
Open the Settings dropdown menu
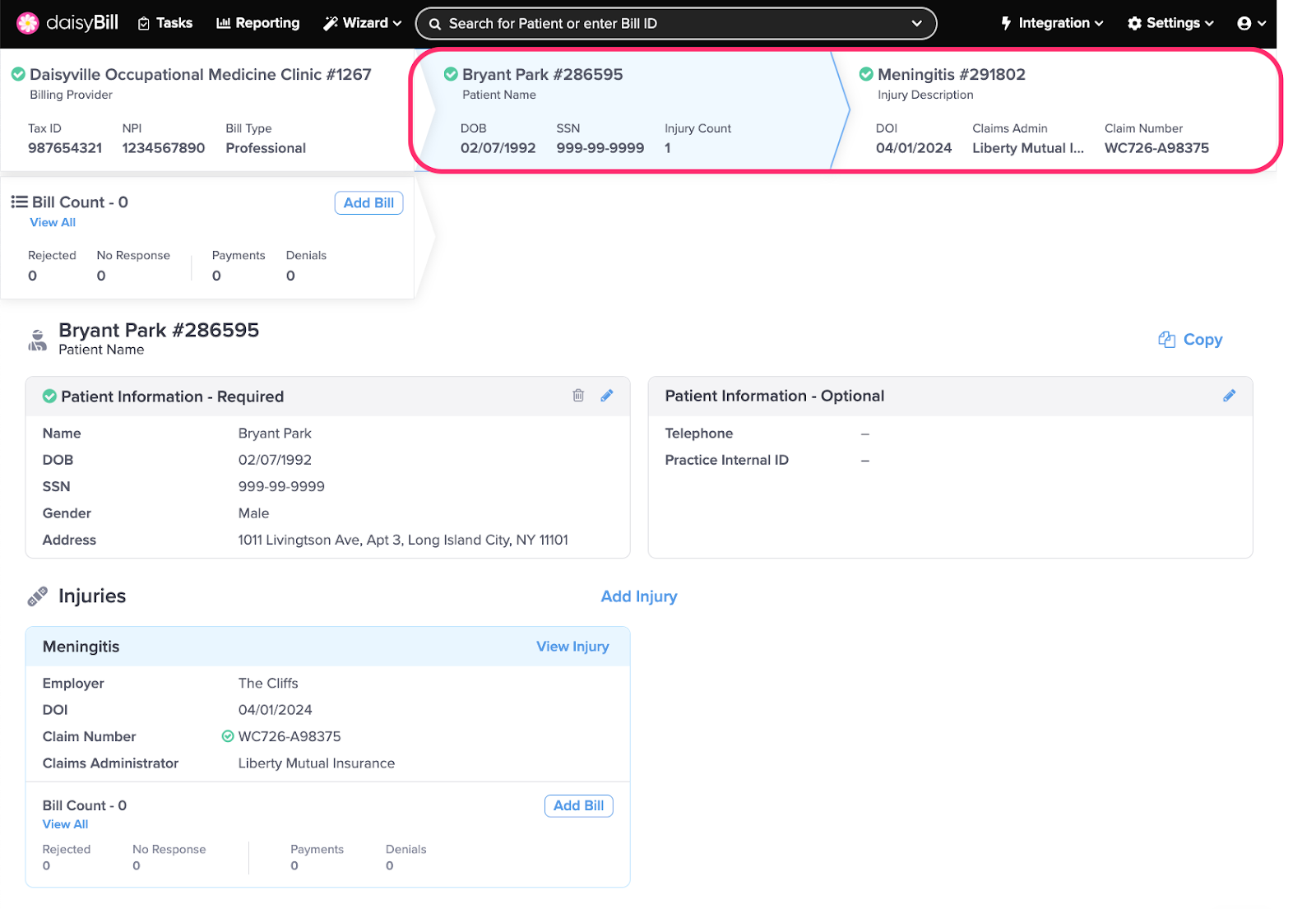tap(1170, 23)
